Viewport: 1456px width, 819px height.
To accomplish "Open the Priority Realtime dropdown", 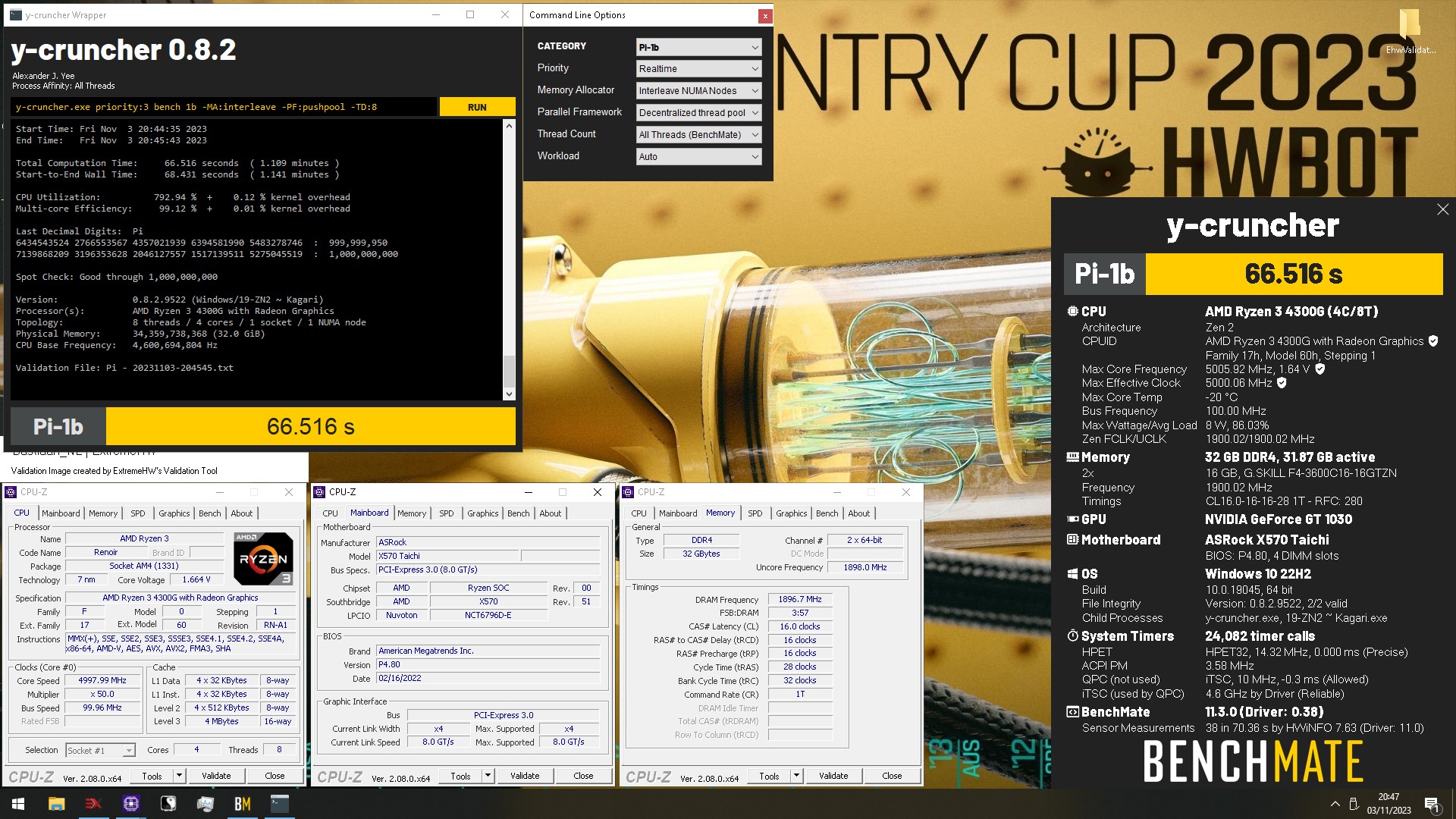I will [x=698, y=69].
